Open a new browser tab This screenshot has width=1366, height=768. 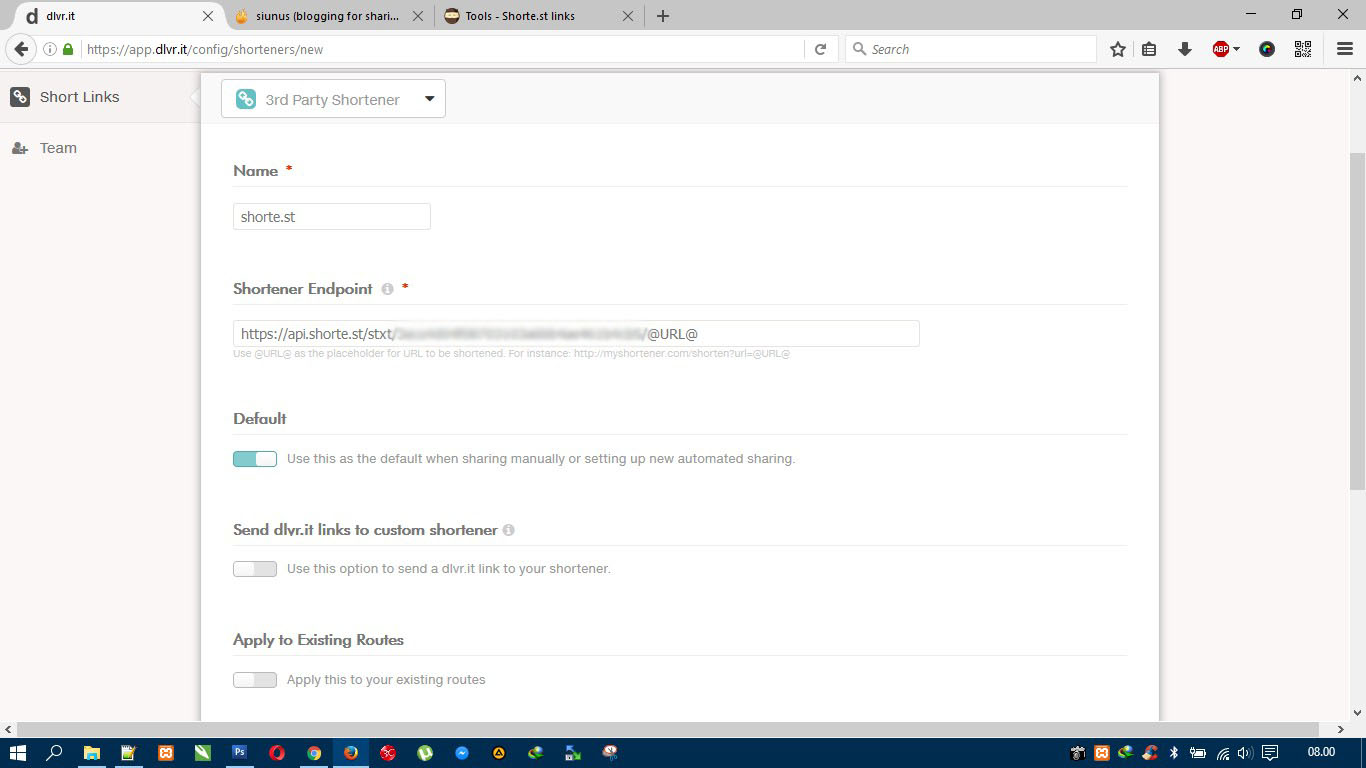663,16
